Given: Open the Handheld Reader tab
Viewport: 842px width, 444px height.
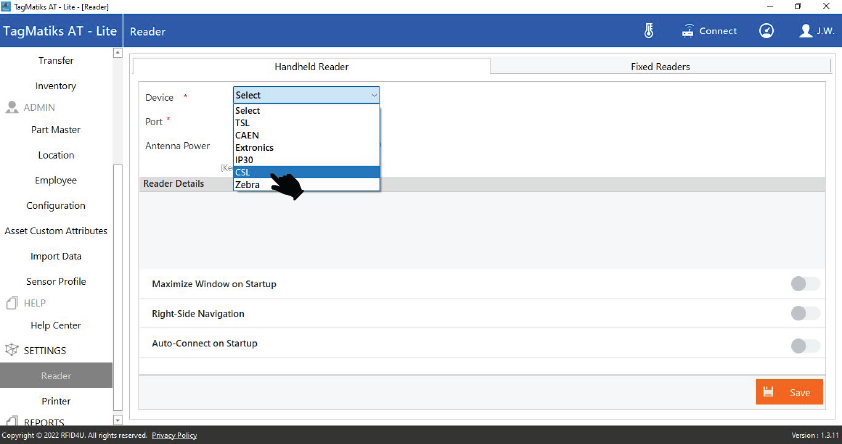Looking at the screenshot, I should coord(311,67).
